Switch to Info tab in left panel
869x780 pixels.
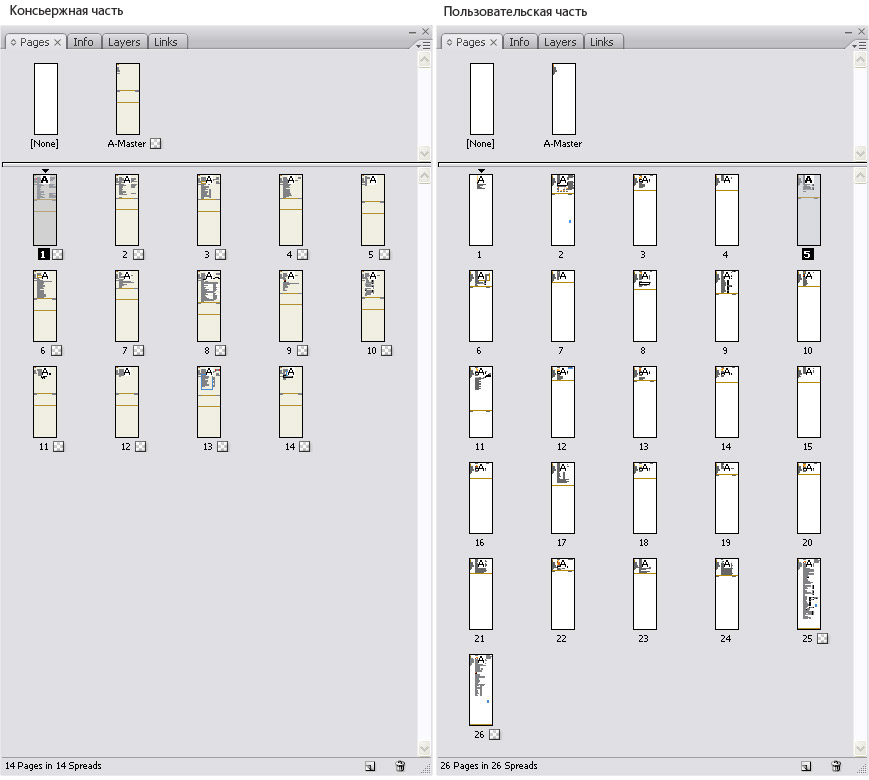84,42
